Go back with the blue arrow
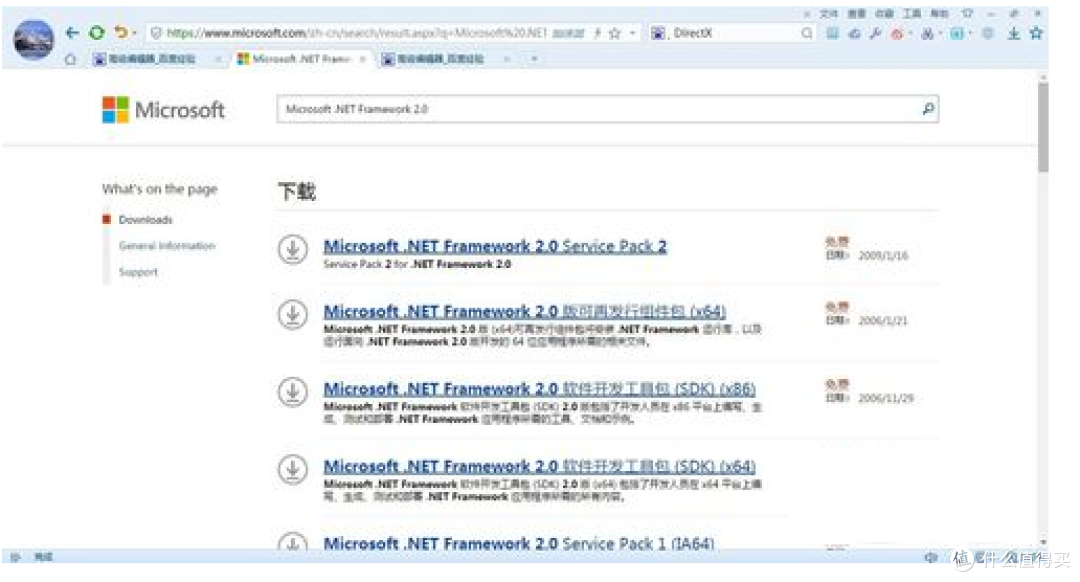Image resolution: width=1080 pixels, height=582 pixels. click(x=72, y=33)
